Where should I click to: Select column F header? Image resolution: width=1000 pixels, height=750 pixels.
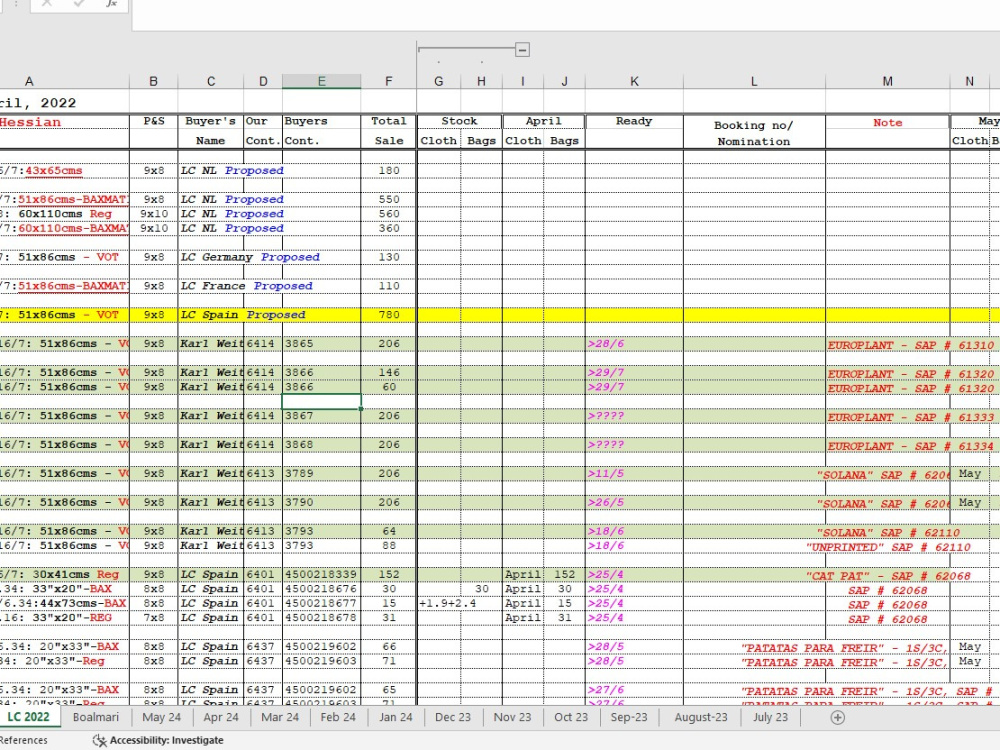click(x=388, y=81)
